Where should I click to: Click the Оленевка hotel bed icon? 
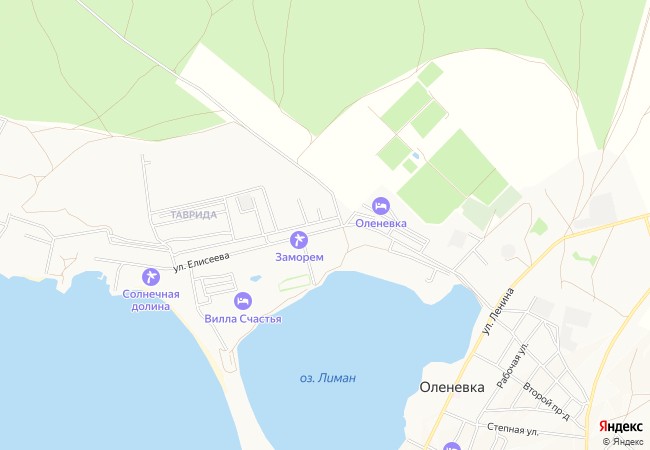(x=381, y=206)
